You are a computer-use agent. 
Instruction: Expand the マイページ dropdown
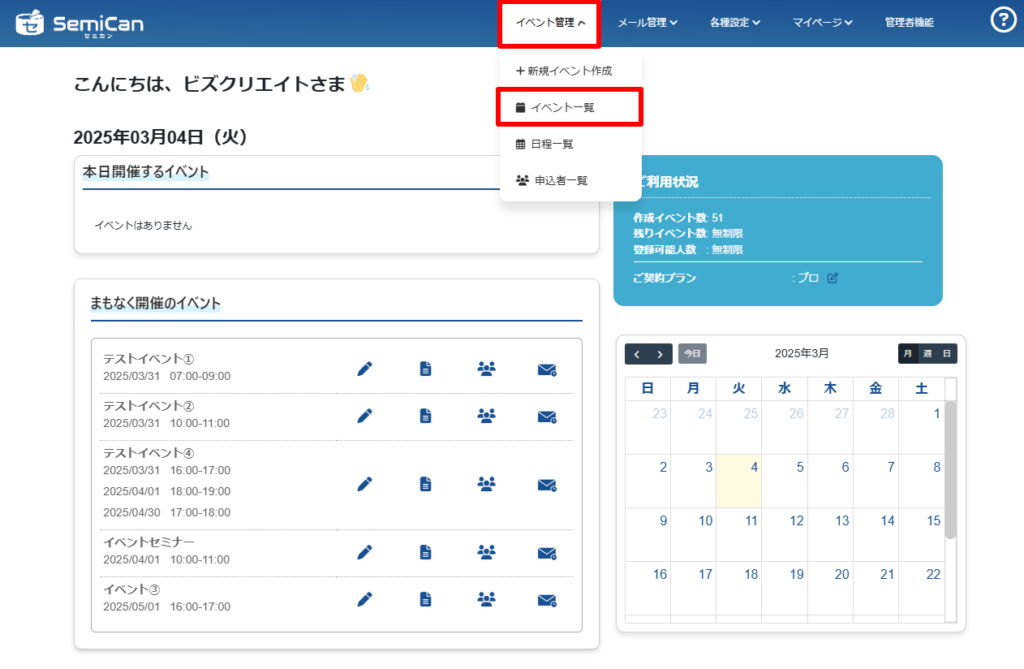click(x=822, y=22)
